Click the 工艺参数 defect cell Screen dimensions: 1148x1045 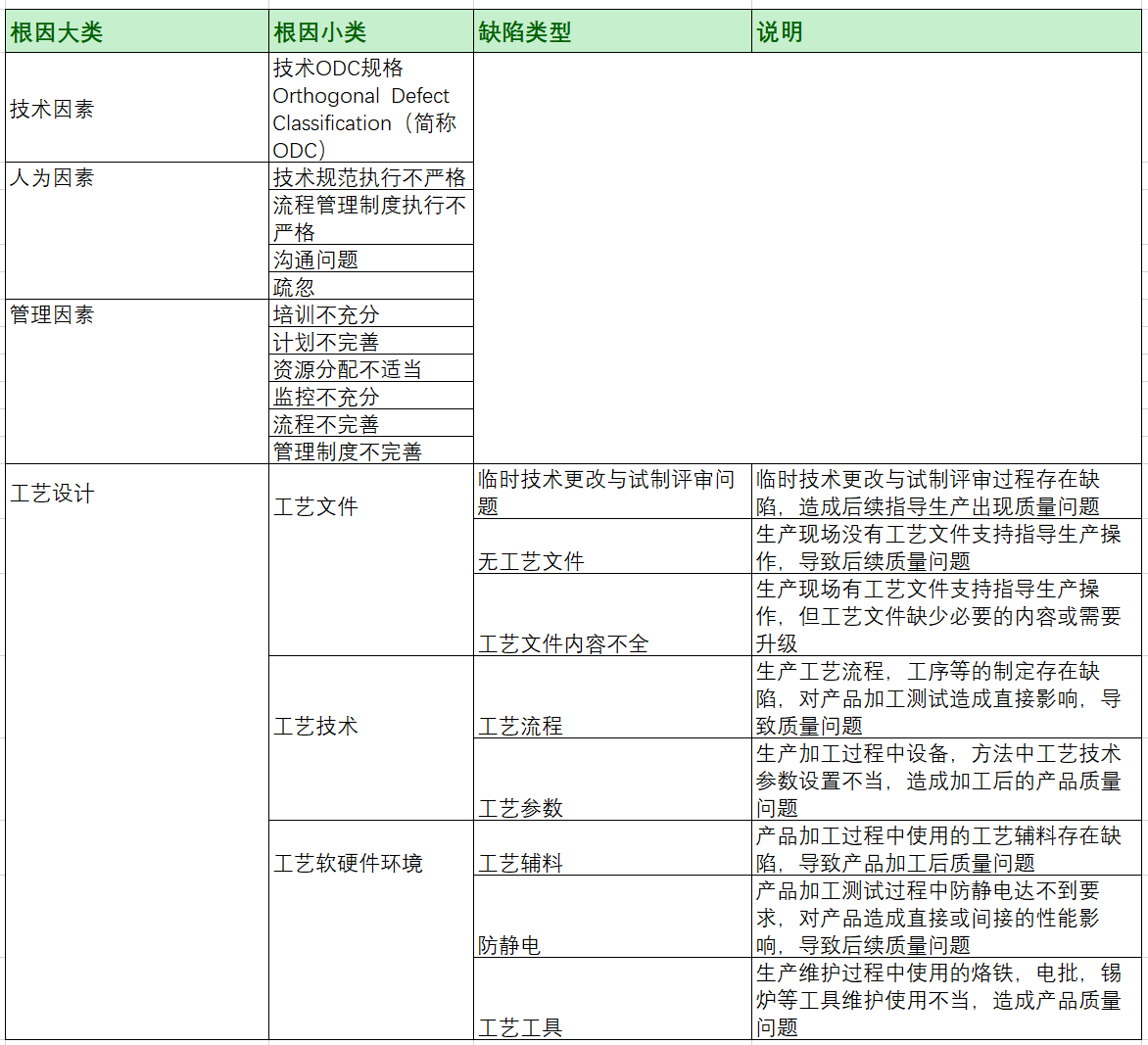click(x=613, y=780)
